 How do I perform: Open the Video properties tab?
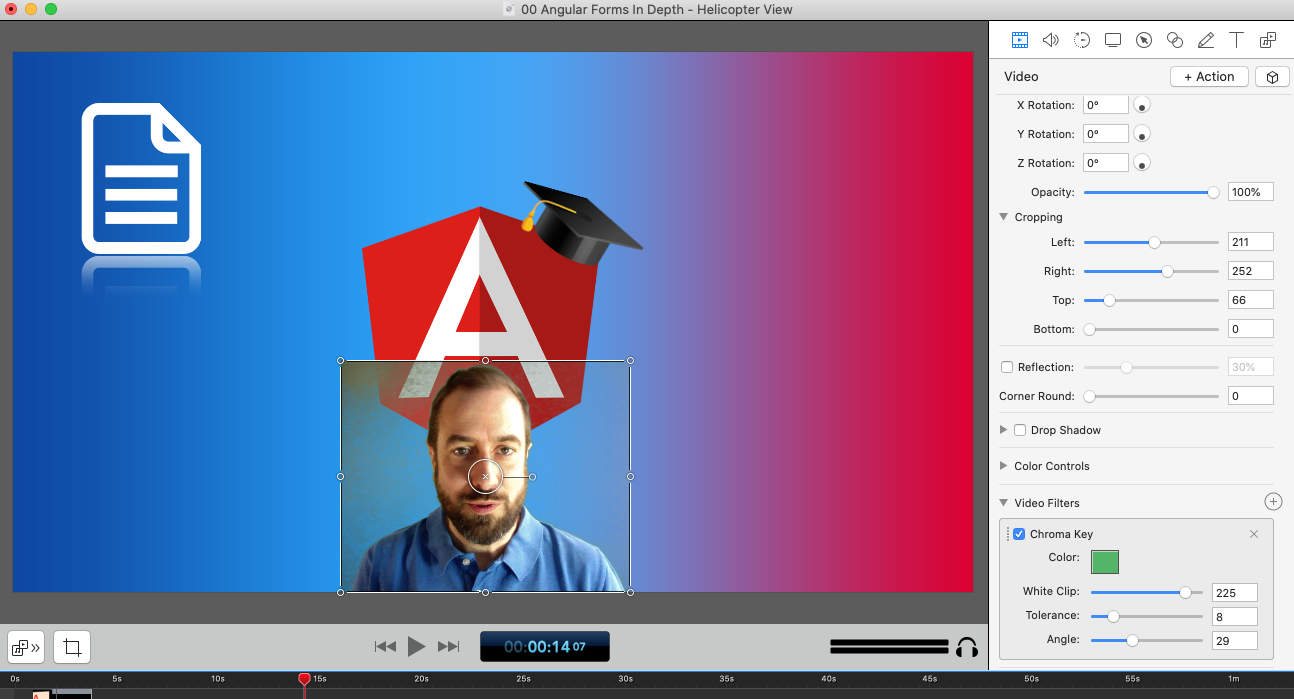tap(1019, 40)
